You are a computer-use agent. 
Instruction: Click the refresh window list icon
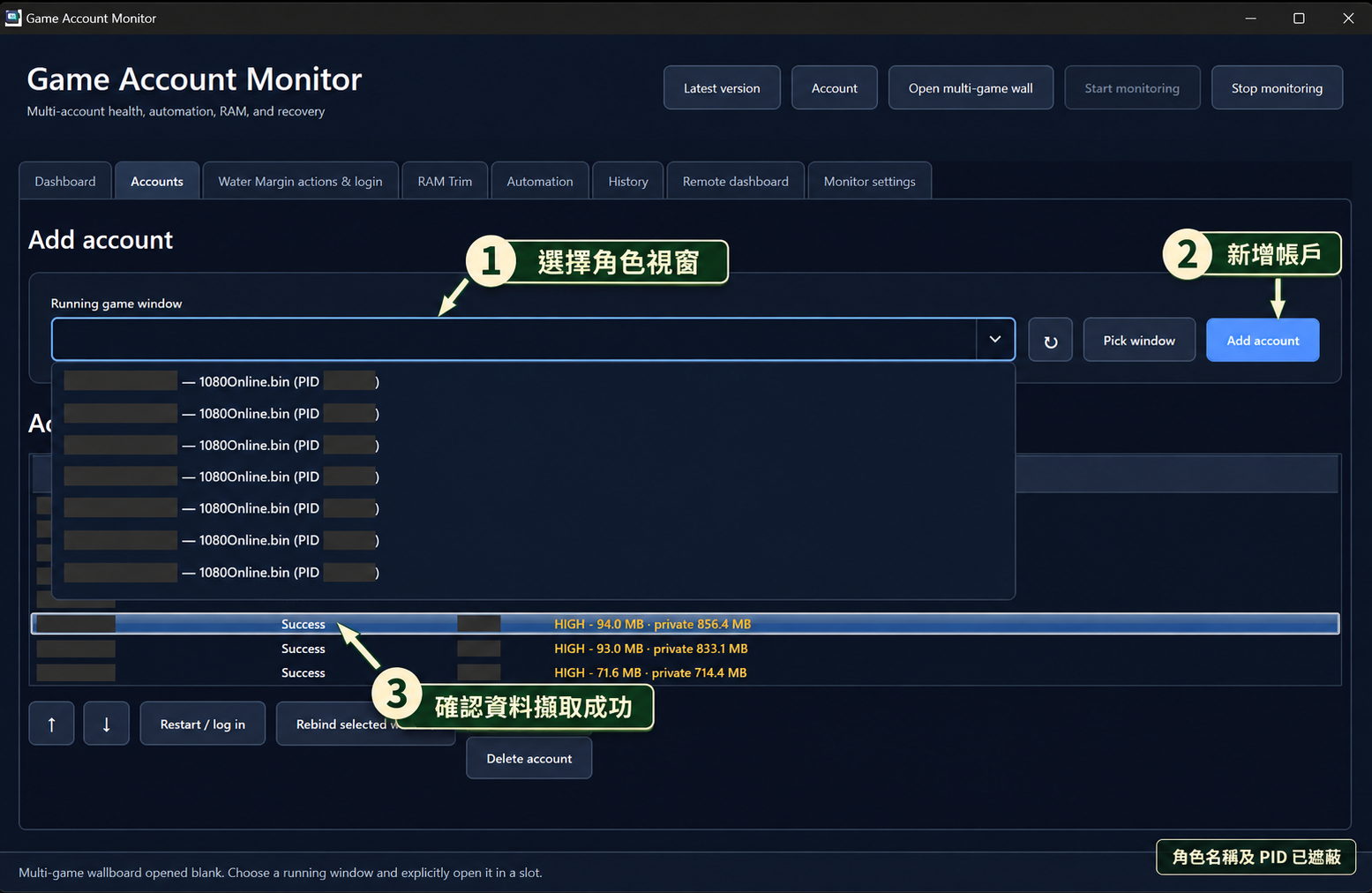tap(1050, 341)
